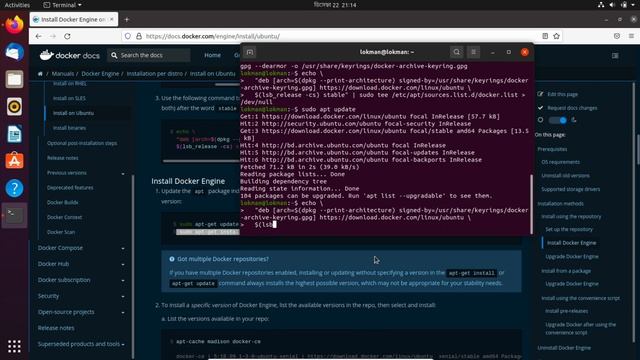The image size is (640, 360).
Task: Click the tracking protection shield icon
Action: pyautogui.click(x=128, y=36)
